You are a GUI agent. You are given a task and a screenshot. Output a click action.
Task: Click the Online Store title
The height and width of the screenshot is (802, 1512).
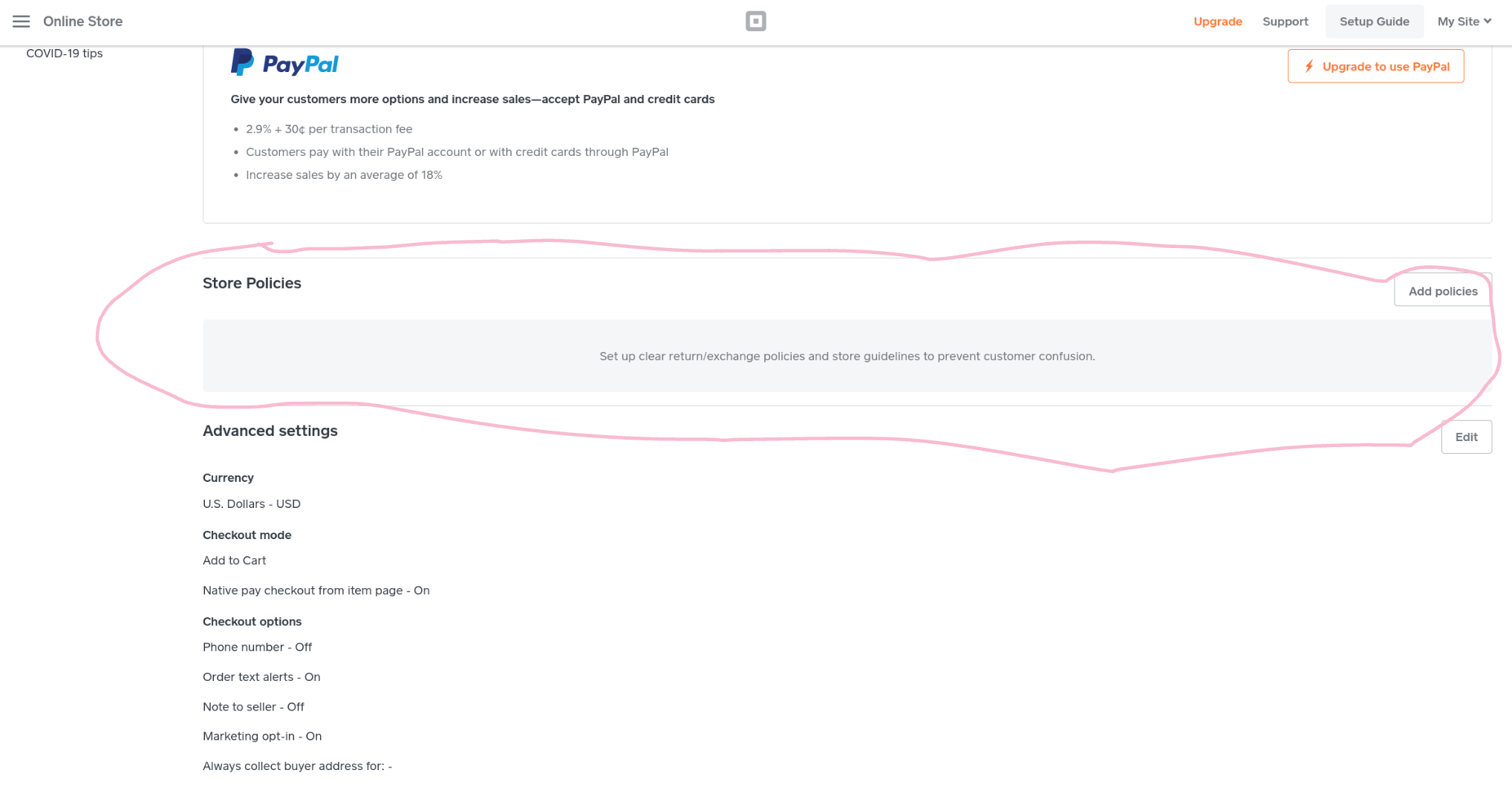[x=82, y=22]
